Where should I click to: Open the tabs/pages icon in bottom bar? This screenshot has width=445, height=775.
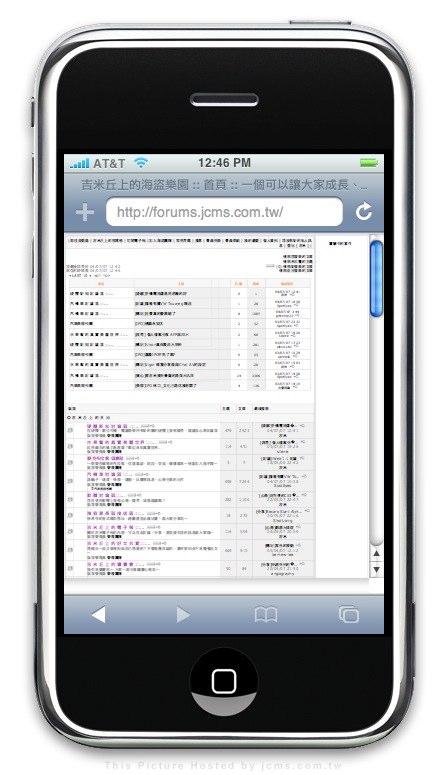tap(349, 614)
